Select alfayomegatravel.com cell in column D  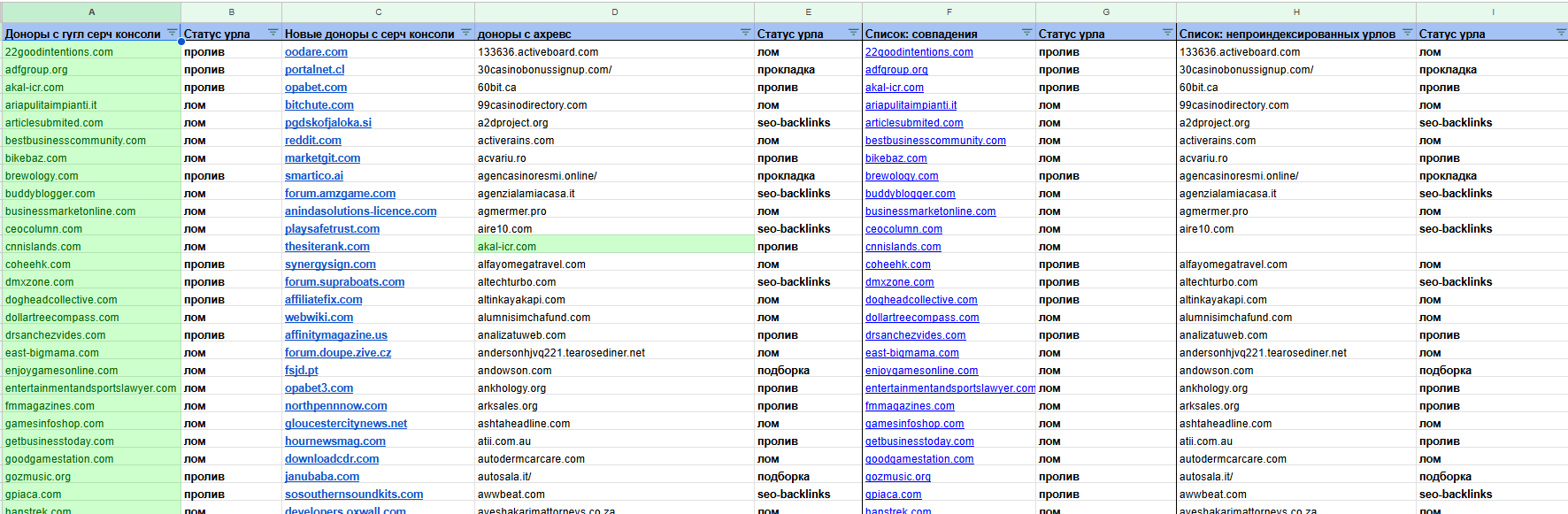(x=531, y=265)
